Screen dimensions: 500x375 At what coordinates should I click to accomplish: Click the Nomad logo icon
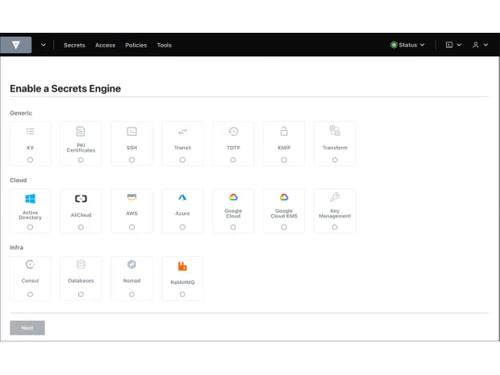pos(132,264)
